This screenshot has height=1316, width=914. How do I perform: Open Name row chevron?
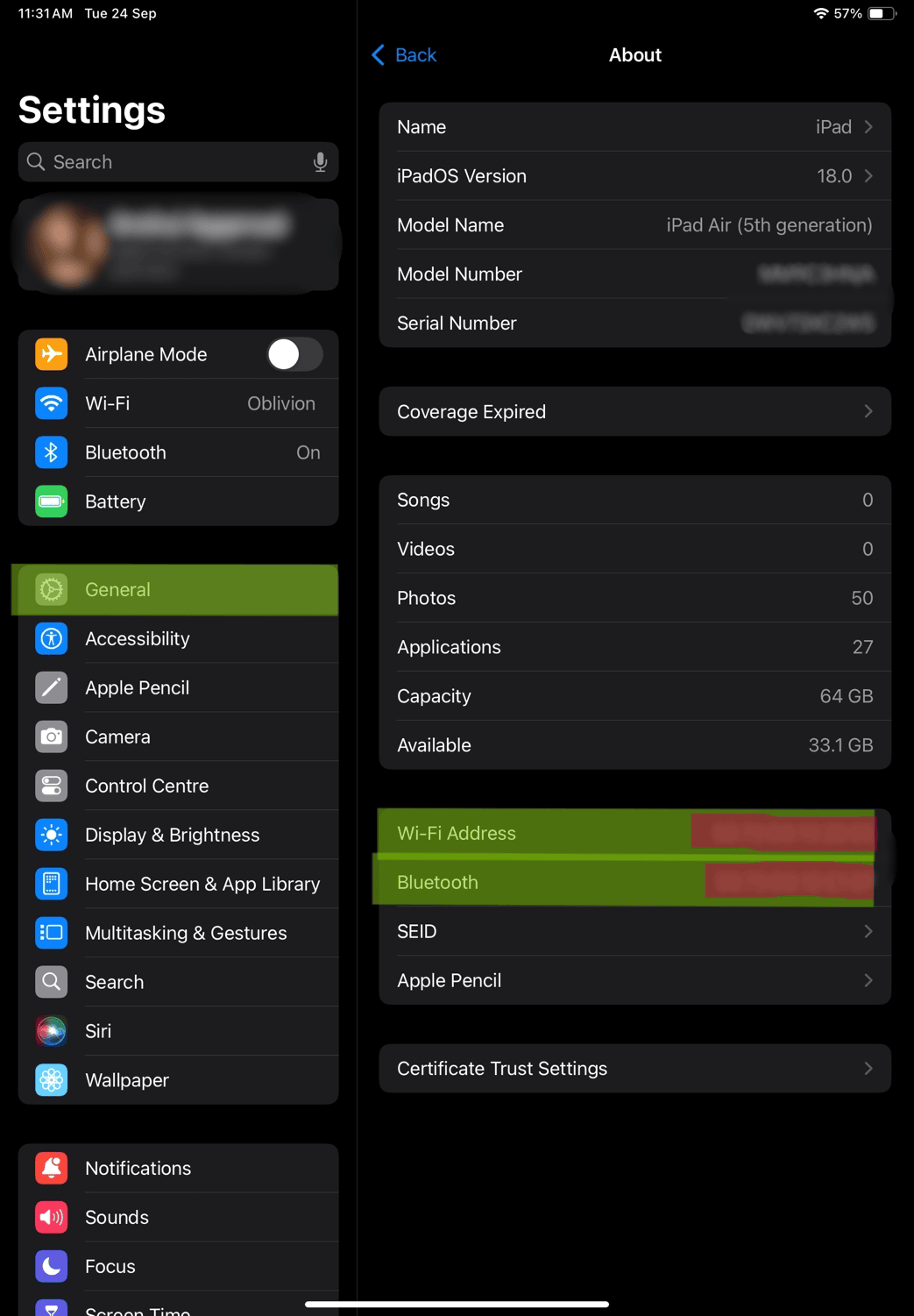coord(868,127)
